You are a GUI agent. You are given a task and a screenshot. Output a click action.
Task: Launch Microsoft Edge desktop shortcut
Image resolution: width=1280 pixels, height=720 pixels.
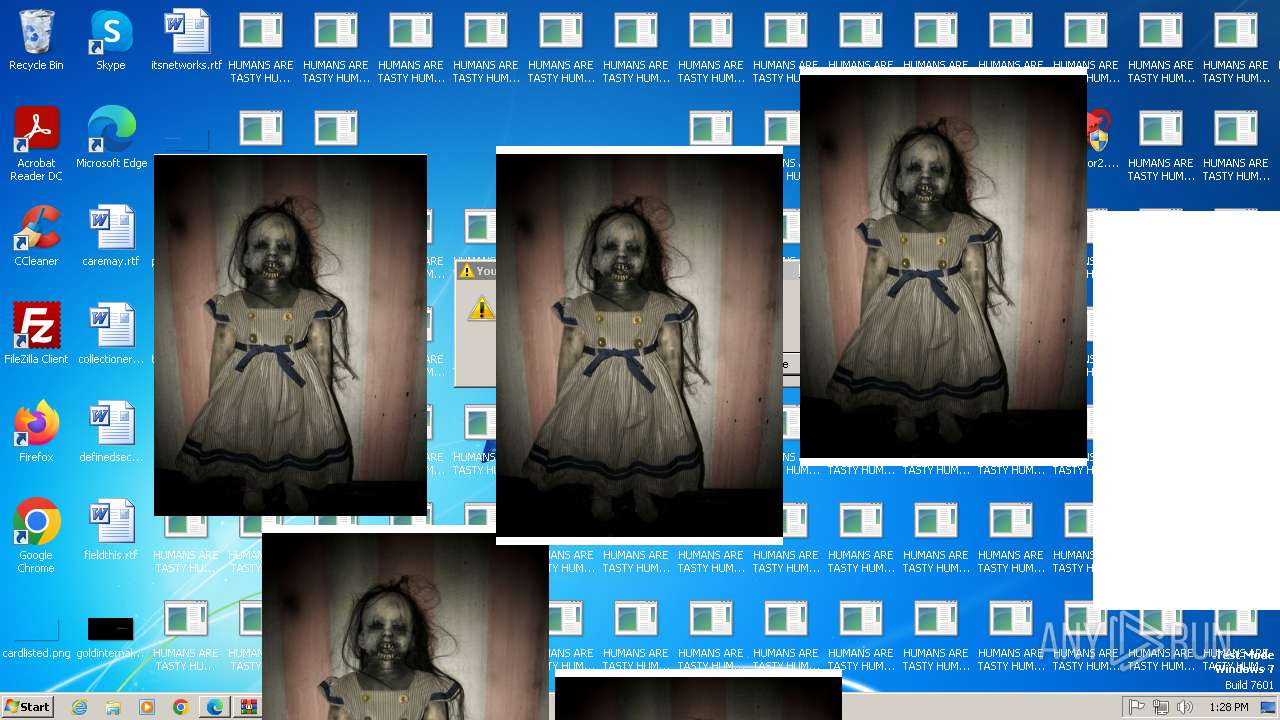[111, 138]
